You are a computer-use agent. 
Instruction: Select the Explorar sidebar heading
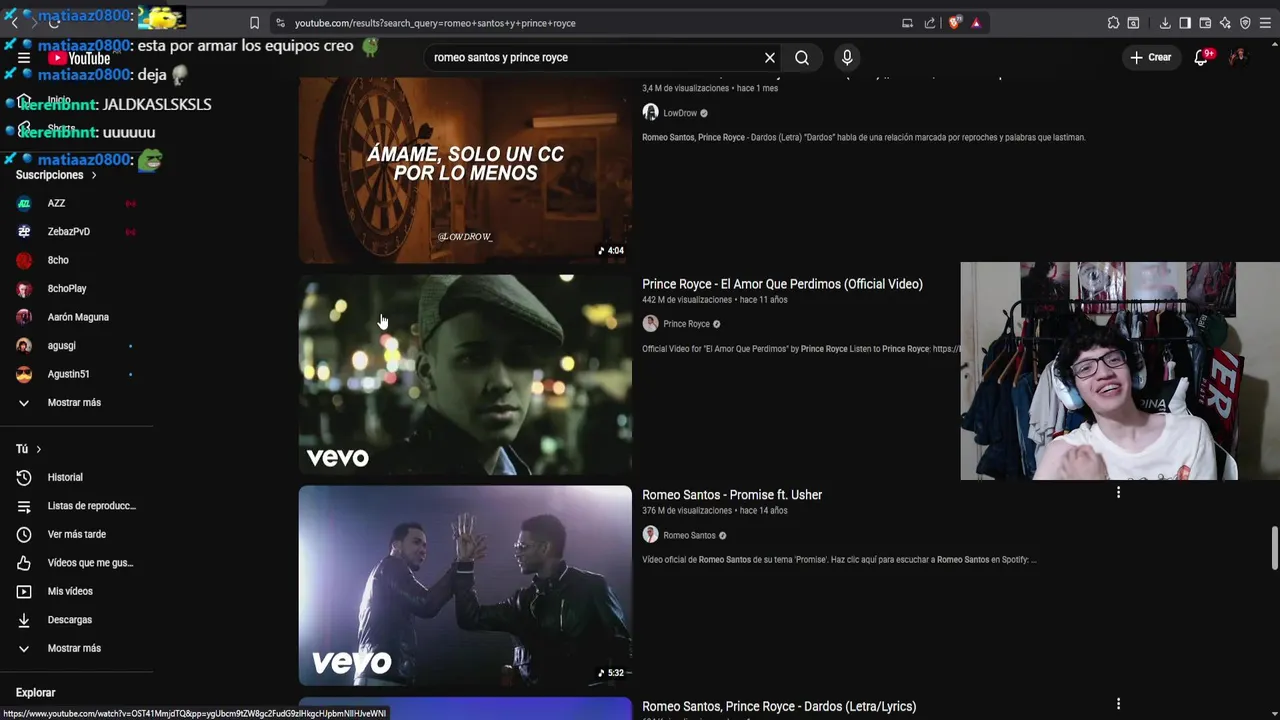(35, 693)
